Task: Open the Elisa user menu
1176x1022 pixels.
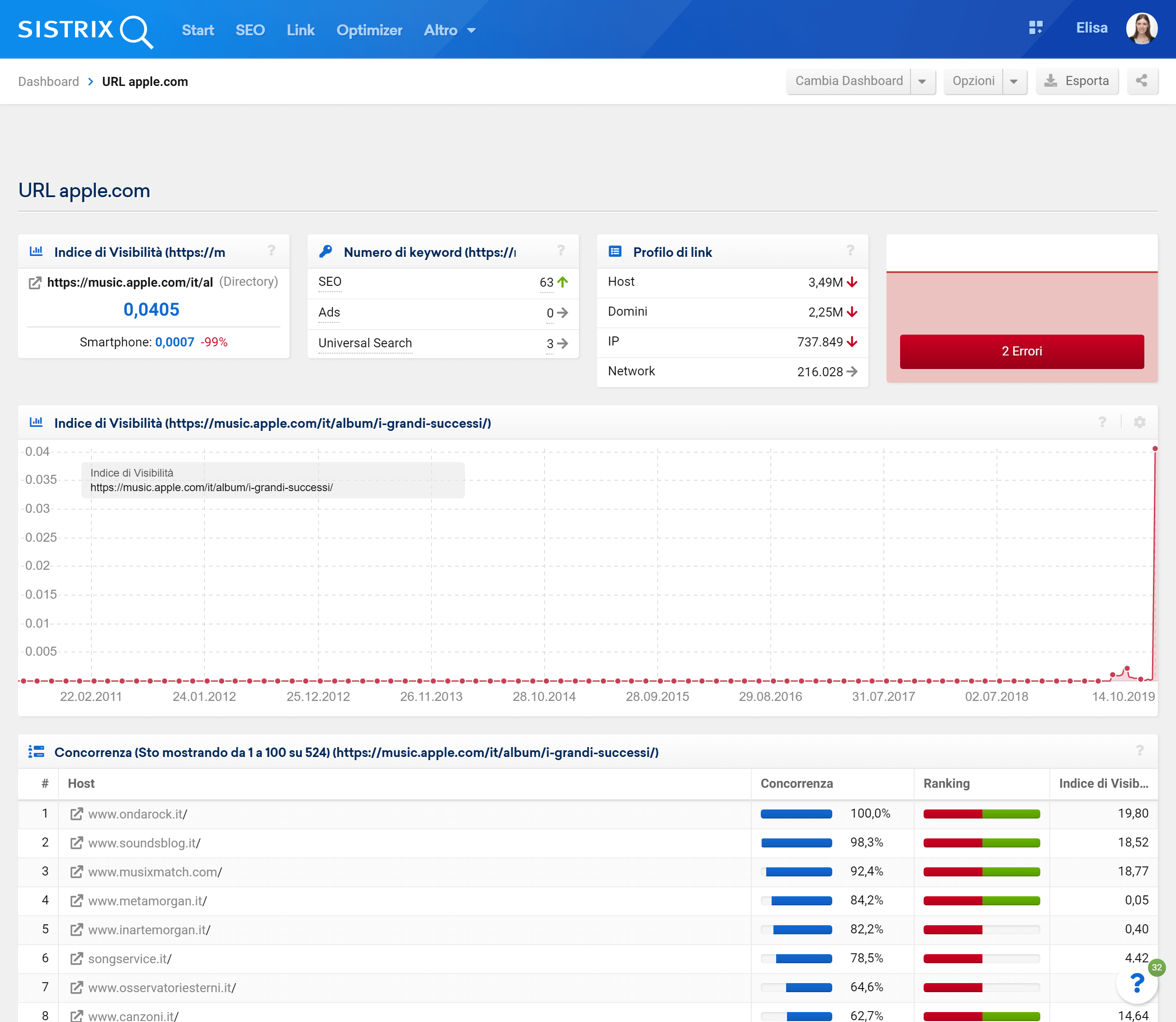Action: (x=1091, y=28)
